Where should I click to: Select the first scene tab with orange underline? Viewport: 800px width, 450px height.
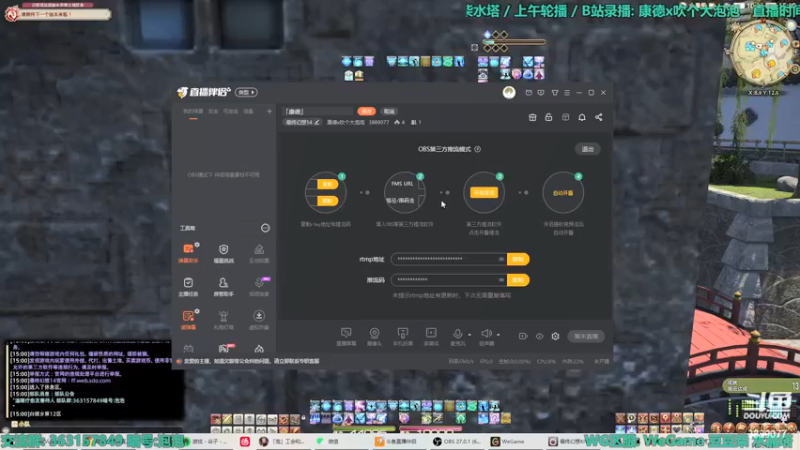193,112
